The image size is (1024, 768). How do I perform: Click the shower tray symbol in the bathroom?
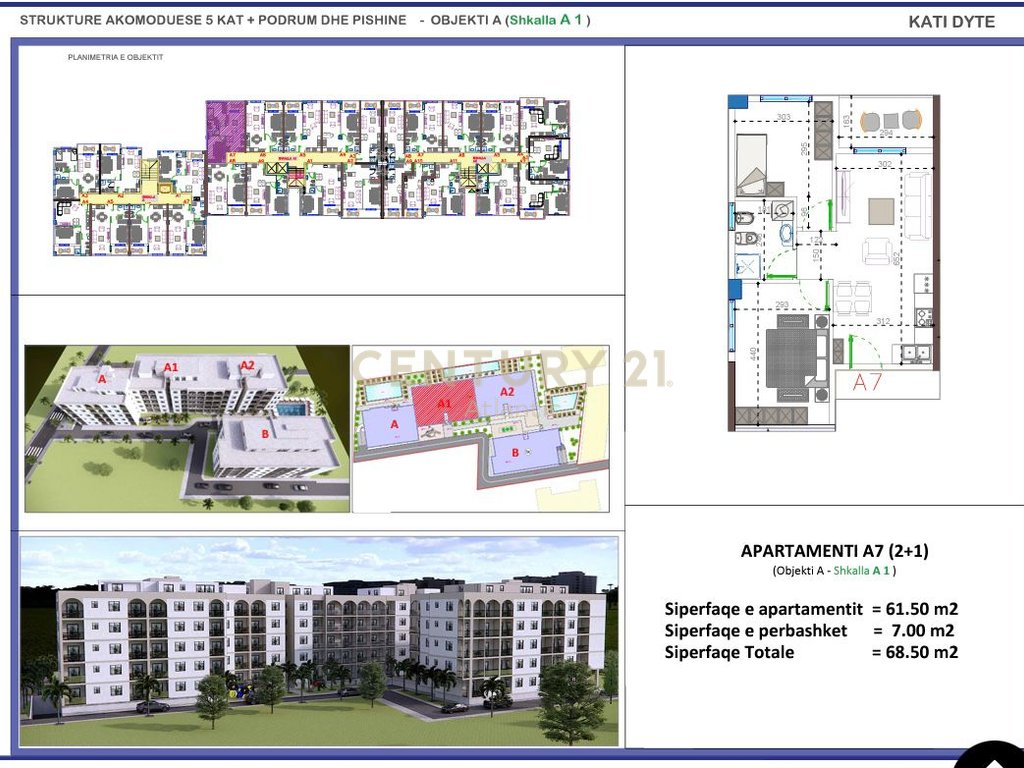(x=746, y=266)
